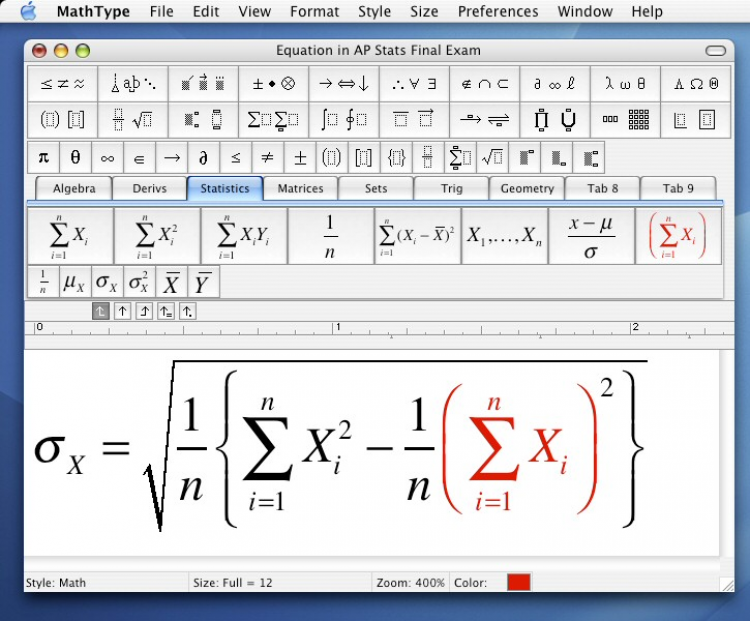Open uppercase Greek letters palette (Λ Ω Θ)
750x621 pixels.
pyautogui.click(x=695, y=84)
